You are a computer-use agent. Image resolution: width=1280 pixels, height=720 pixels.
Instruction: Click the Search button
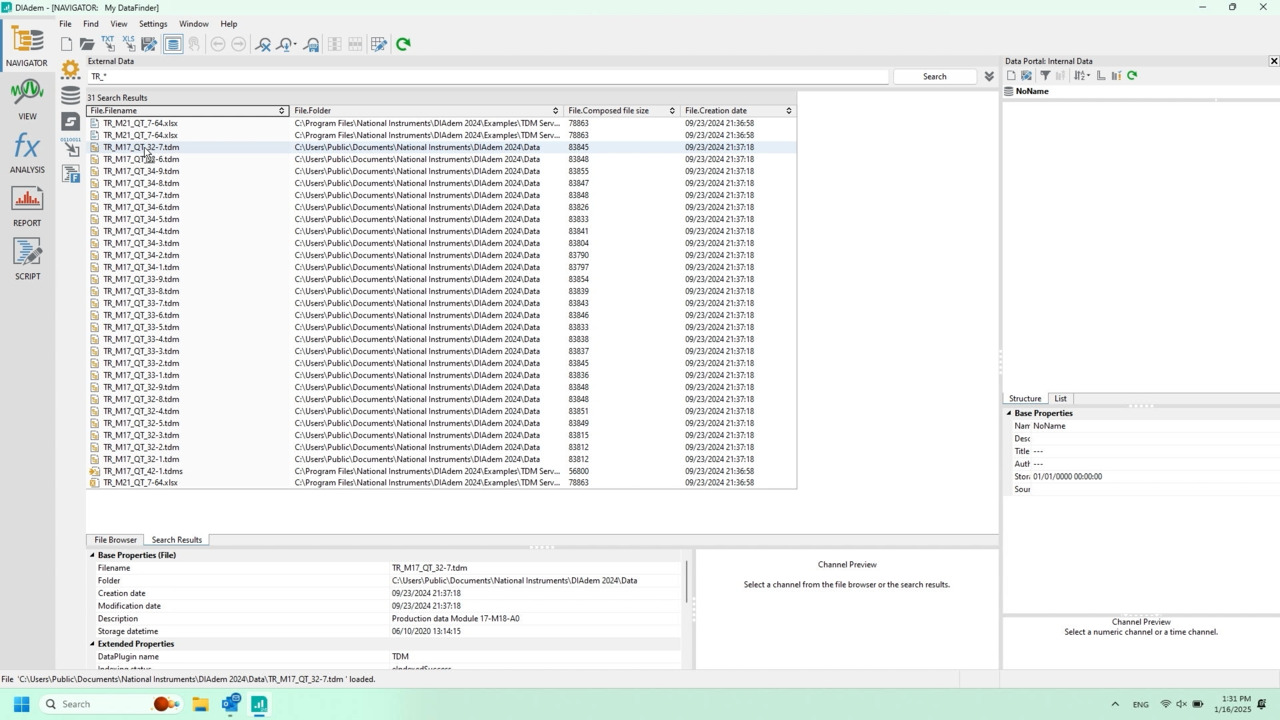click(x=935, y=76)
